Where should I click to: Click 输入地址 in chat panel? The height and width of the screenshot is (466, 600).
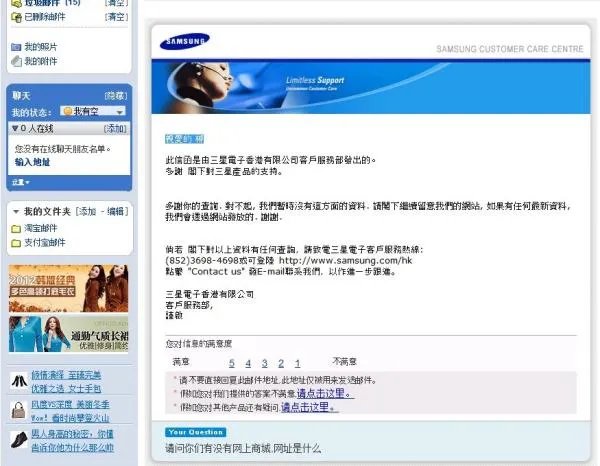point(33,162)
